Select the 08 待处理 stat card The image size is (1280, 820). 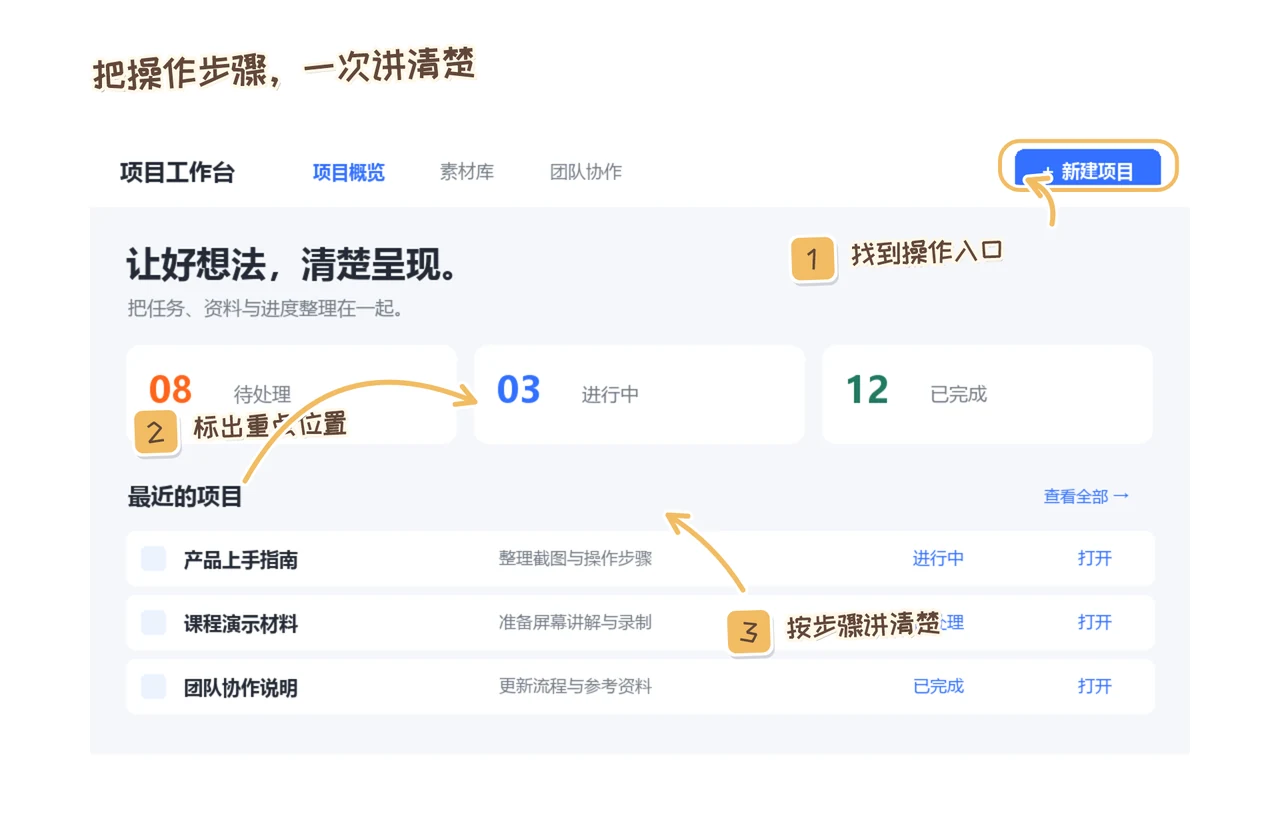pyautogui.click(x=291, y=394)
